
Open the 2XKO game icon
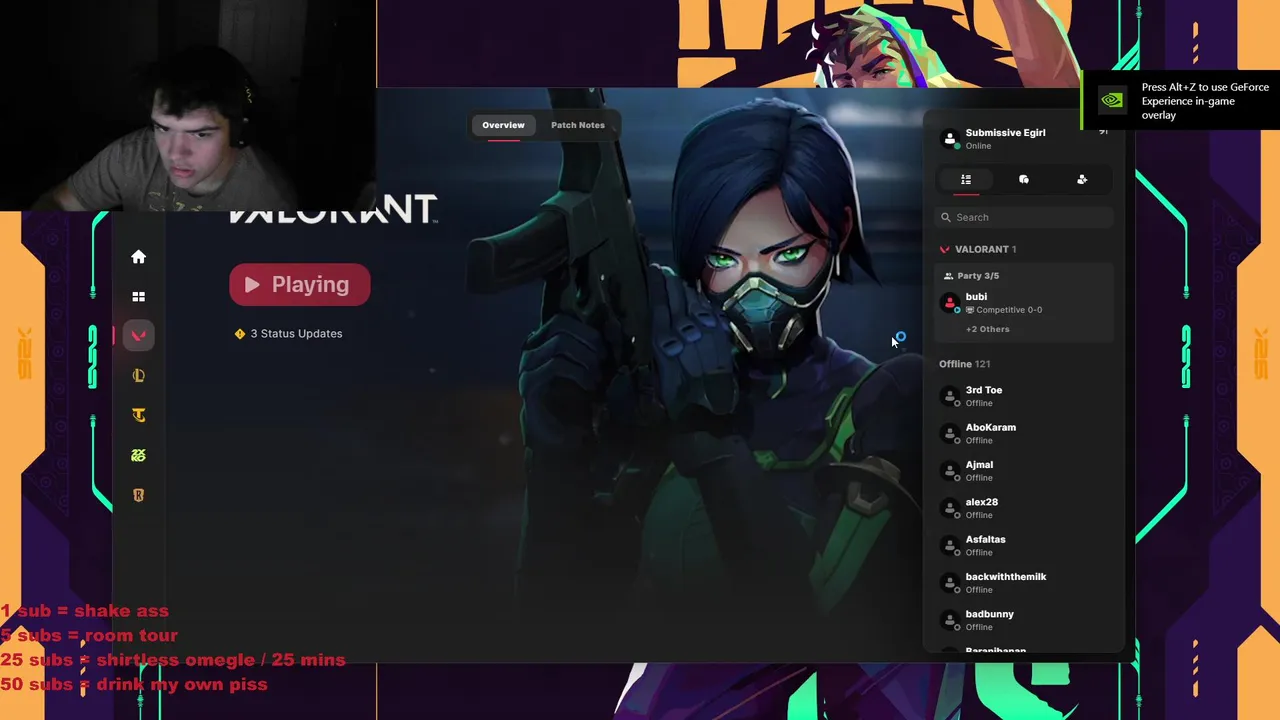click(x=139, y=455)
